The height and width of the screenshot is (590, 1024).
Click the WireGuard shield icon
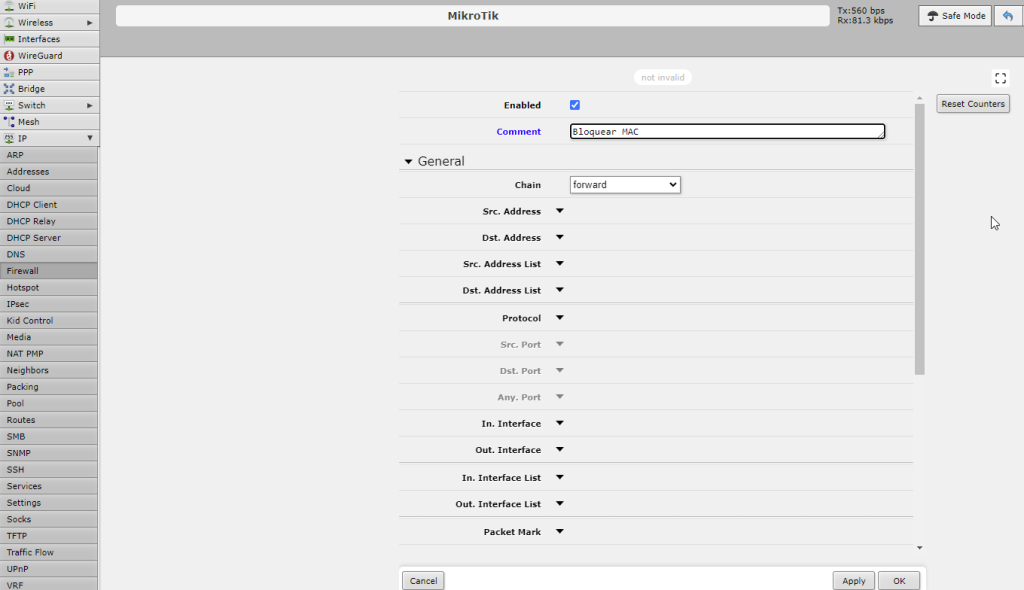click(9, 55)
